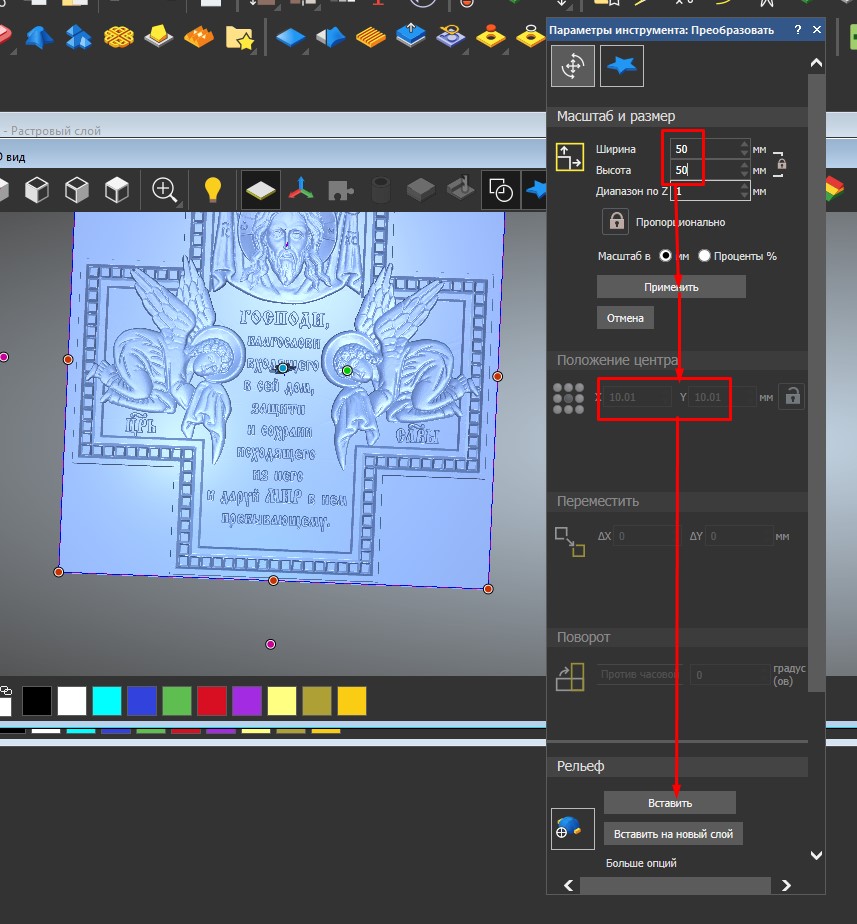Viewport: 857px width, 924px height.
Task: Click the magenta rotation handle below relief
Action: tap(271, 644)
